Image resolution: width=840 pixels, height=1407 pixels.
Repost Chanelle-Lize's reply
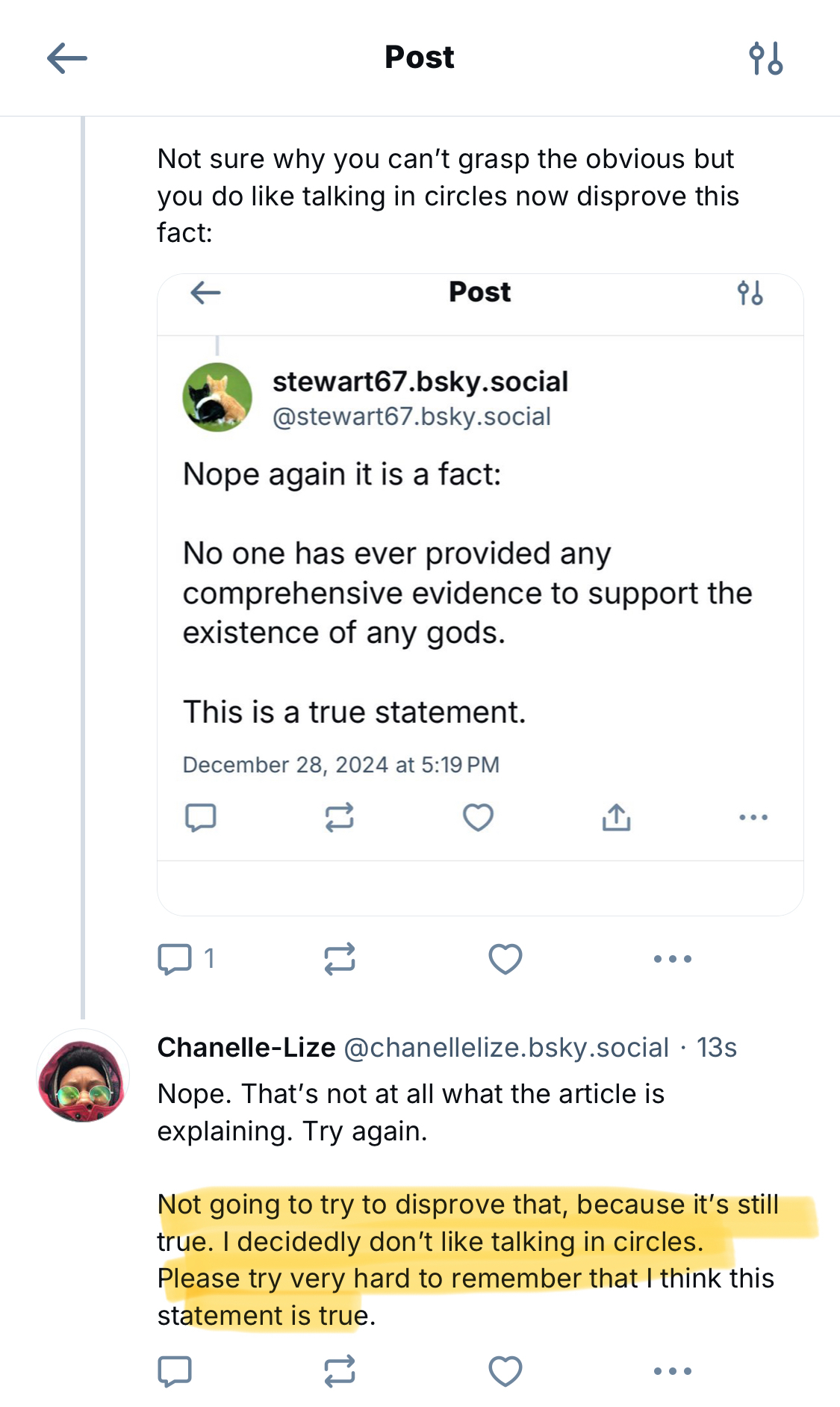(x=340, y=1371)
